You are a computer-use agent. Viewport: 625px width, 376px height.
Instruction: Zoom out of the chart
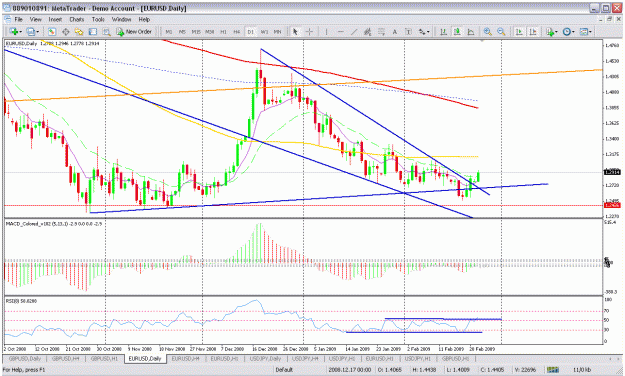[501, 31]
